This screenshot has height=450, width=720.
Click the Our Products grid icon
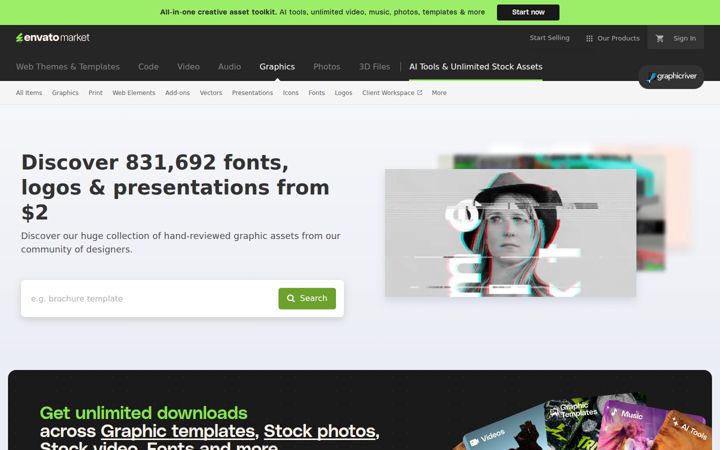coord(589,39)
